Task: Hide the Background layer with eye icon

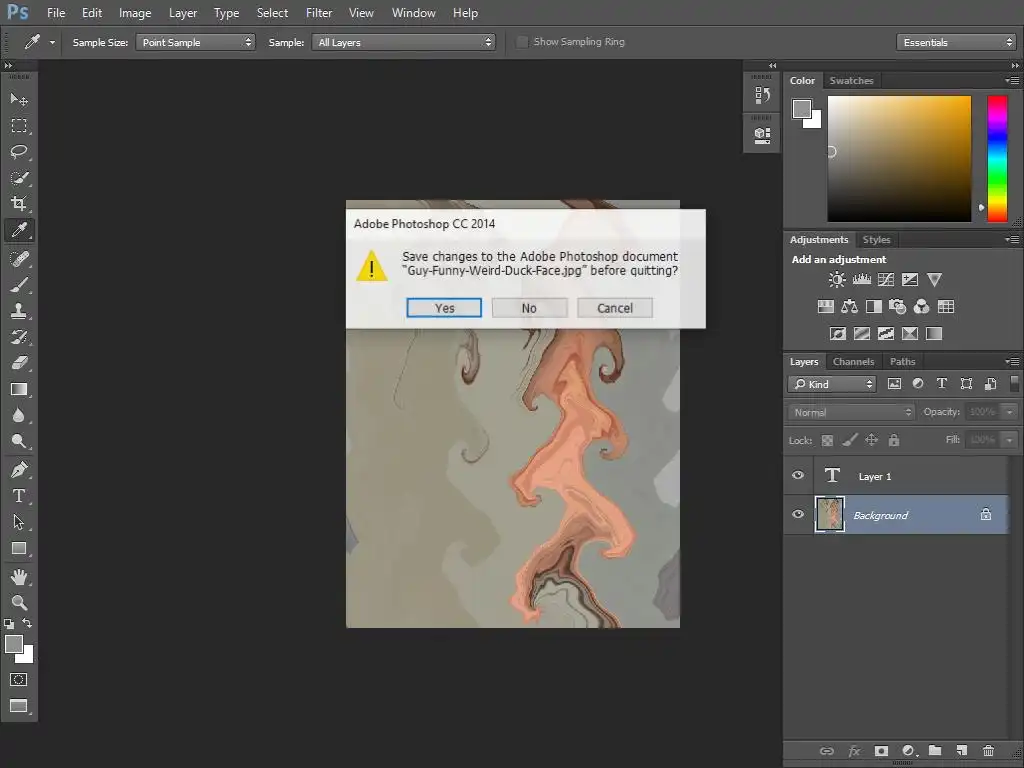Action: (798, 515)
